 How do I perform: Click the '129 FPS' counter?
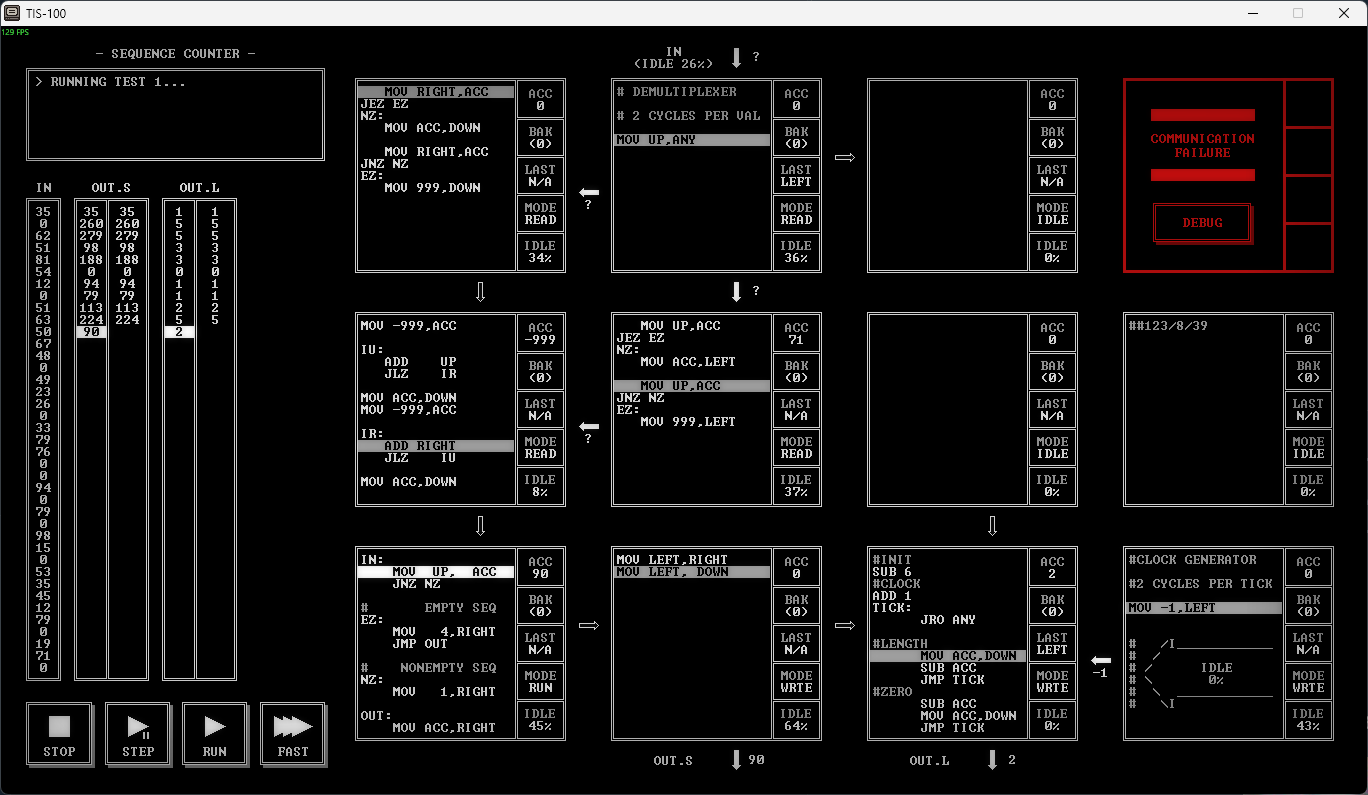coord(15,32)
